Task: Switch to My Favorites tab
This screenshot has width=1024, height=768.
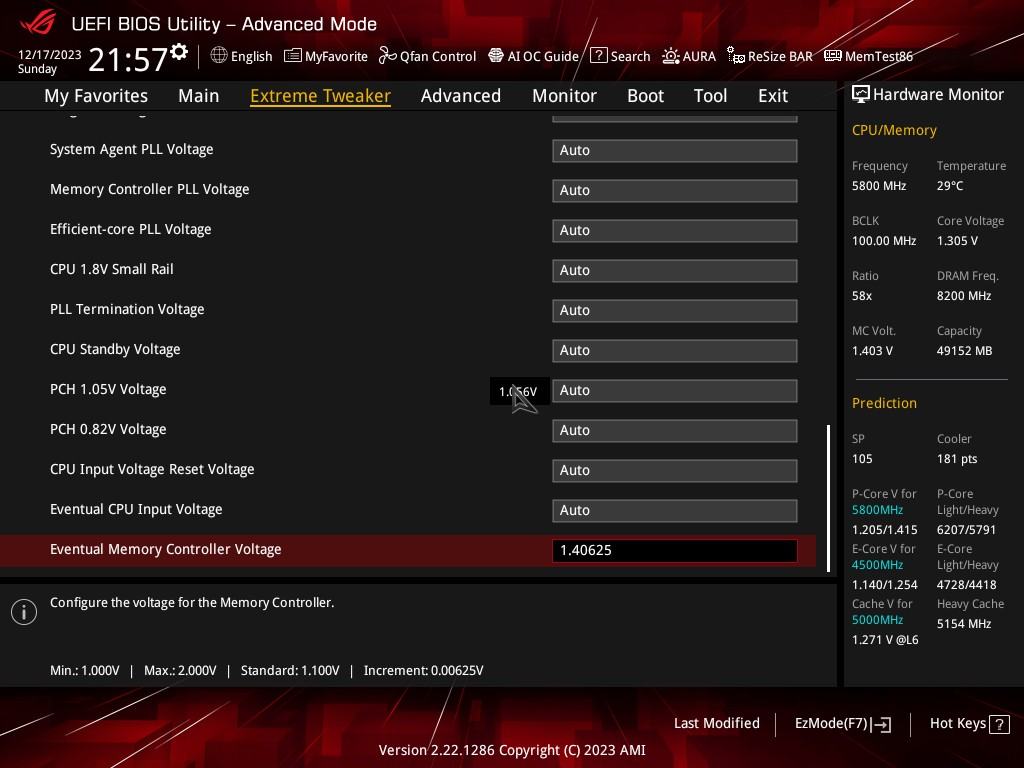Action: tap(96, 96)
